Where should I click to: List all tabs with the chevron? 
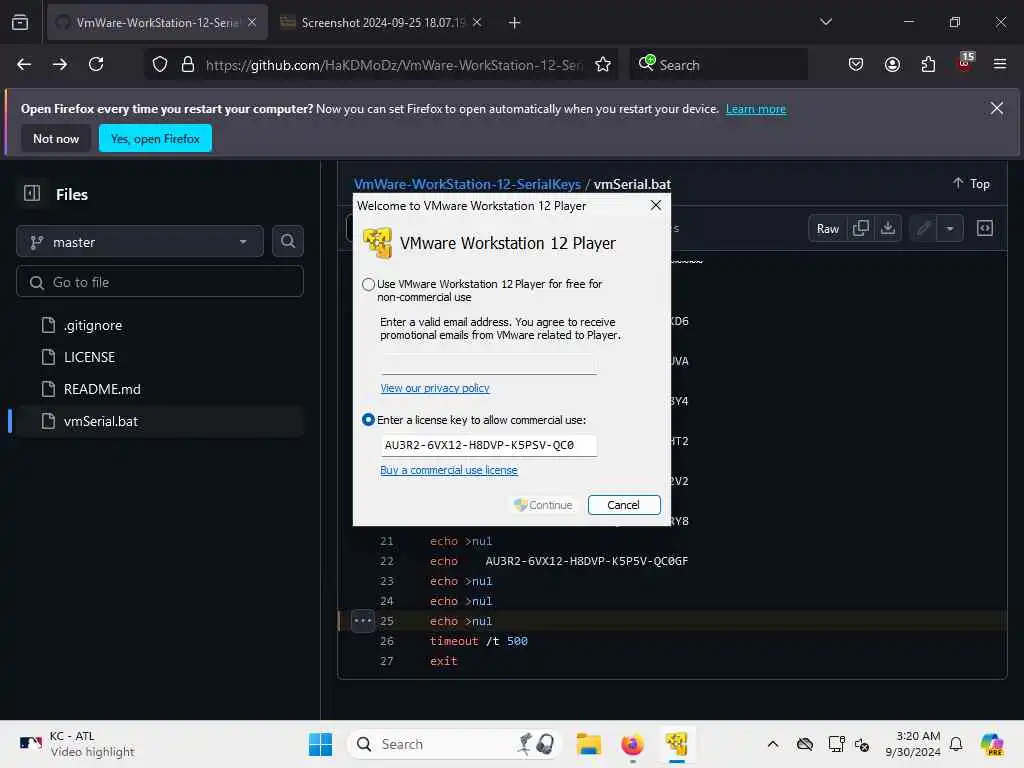(825, 22)
